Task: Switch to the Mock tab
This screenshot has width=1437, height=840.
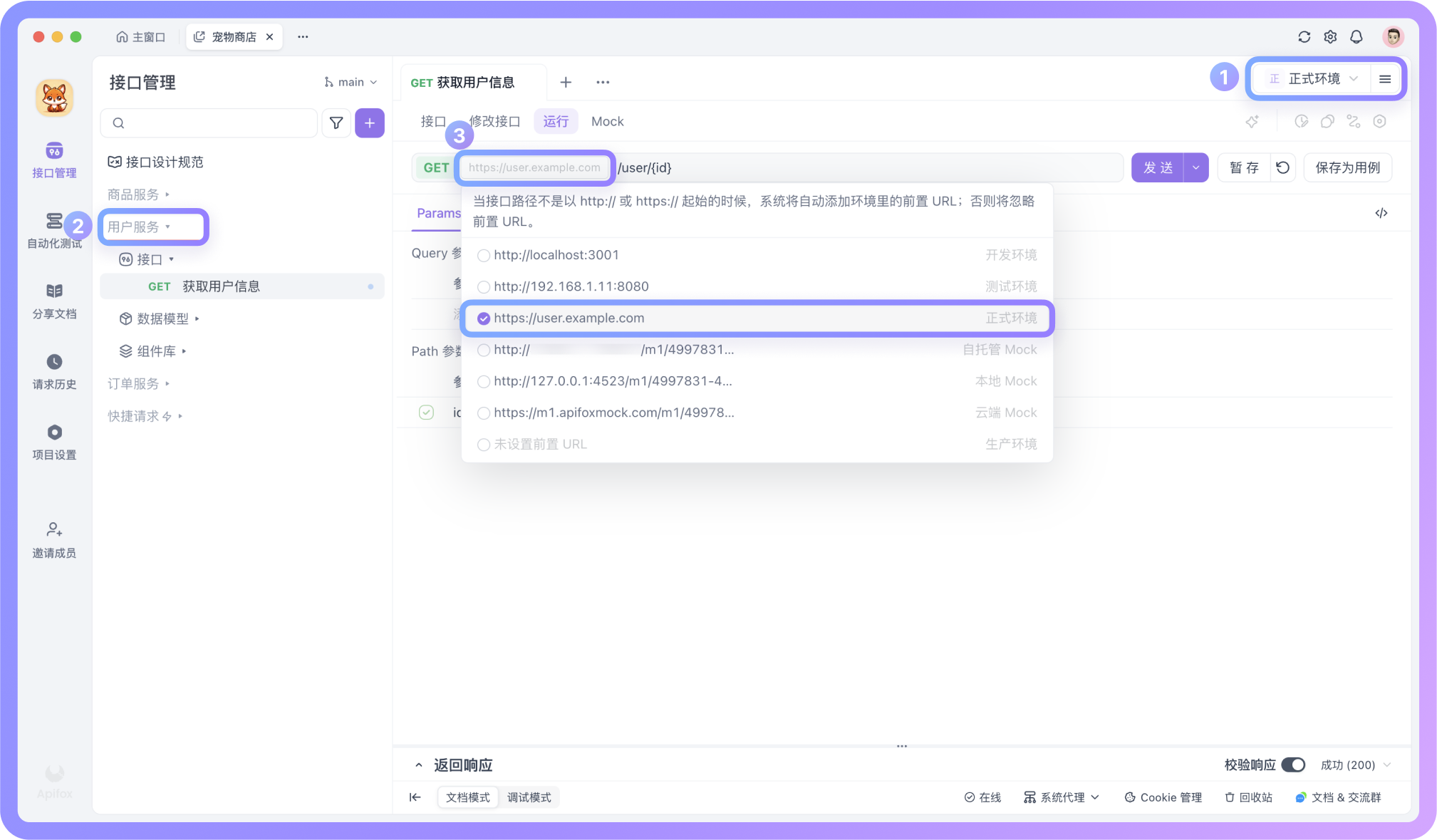Action: coord(608,121)
